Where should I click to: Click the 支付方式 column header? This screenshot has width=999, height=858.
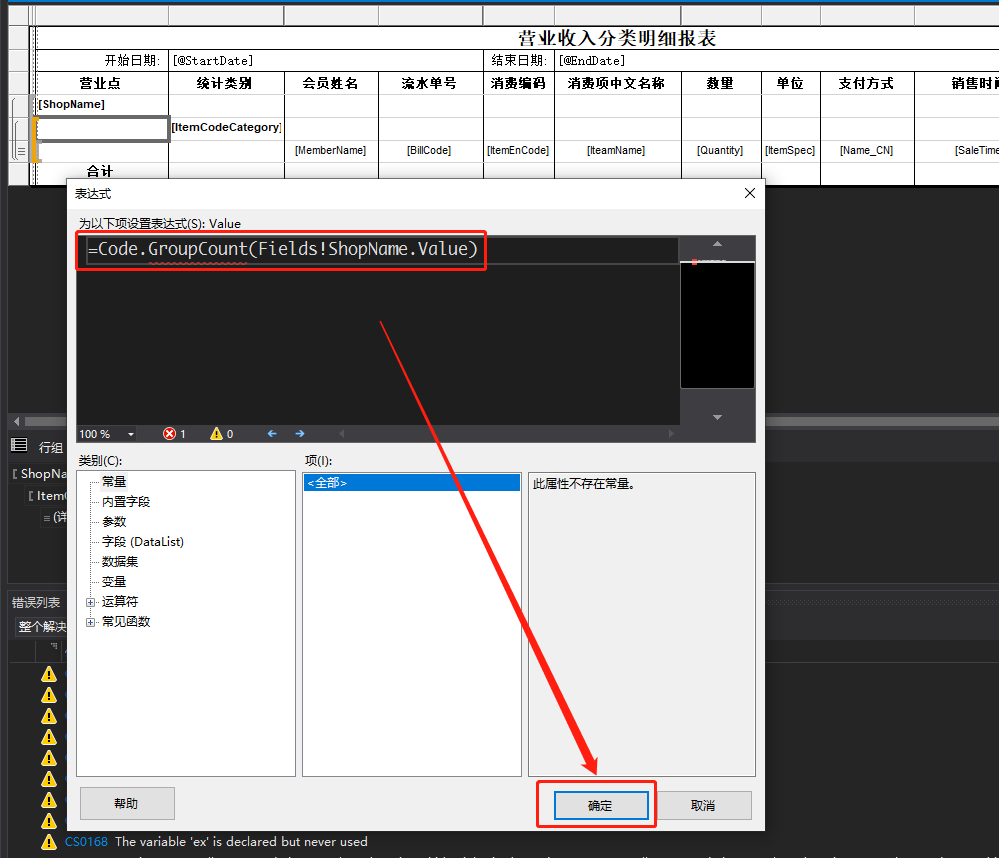(x=866, y=83)
